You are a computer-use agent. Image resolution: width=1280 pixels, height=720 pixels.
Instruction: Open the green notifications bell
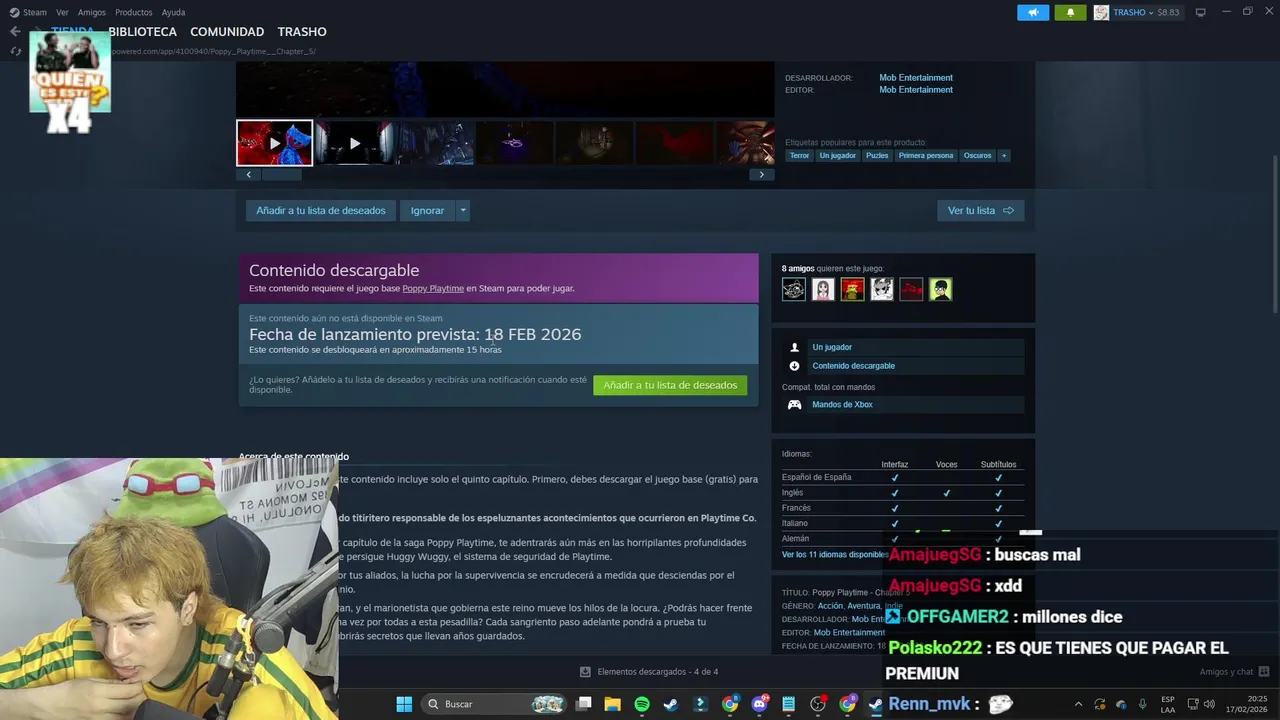click(1070, 12)
